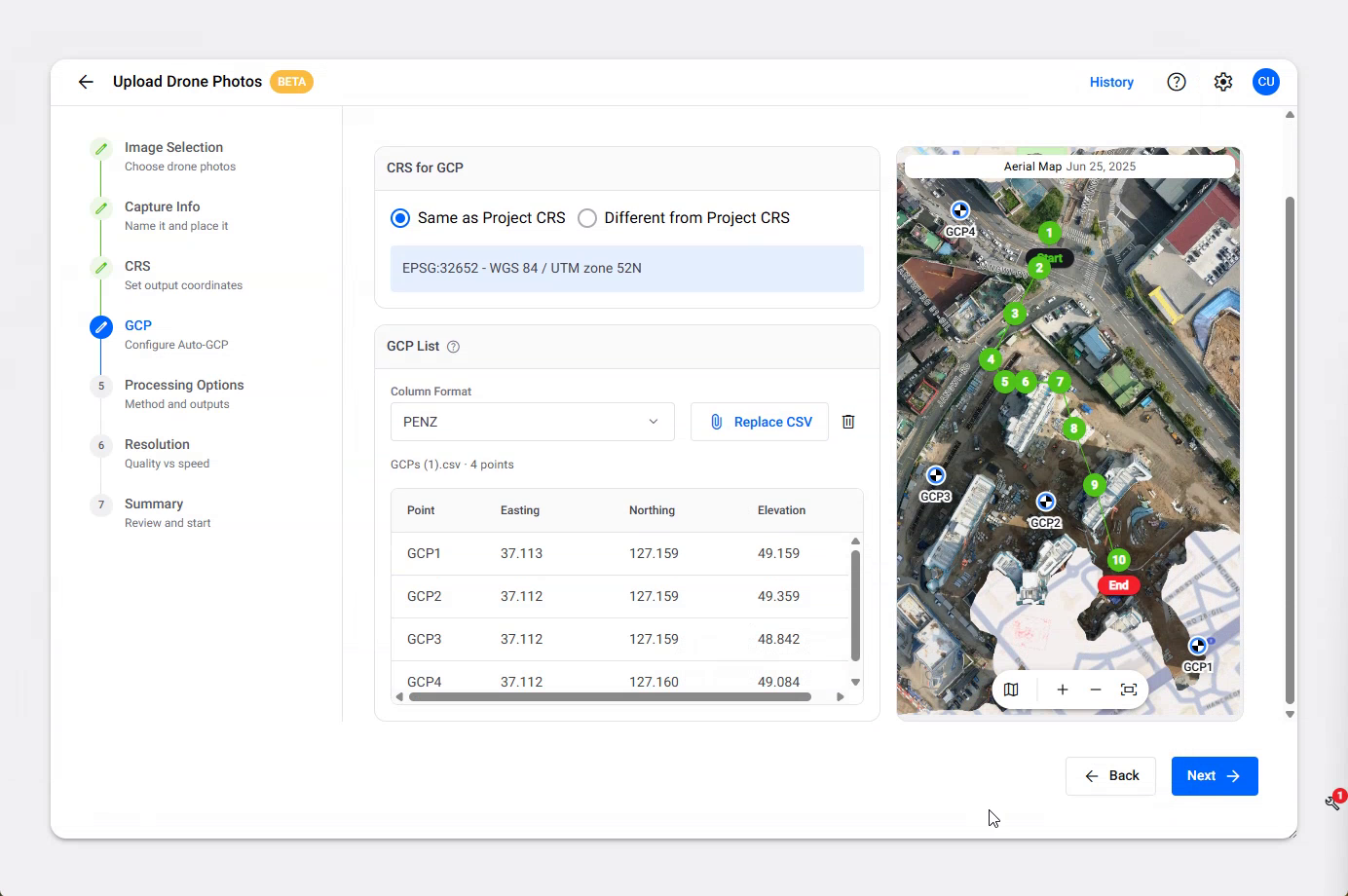This screenshot has height=896, width=1348.
Task: Click elevation value 48.842
Action: (778, 639)
